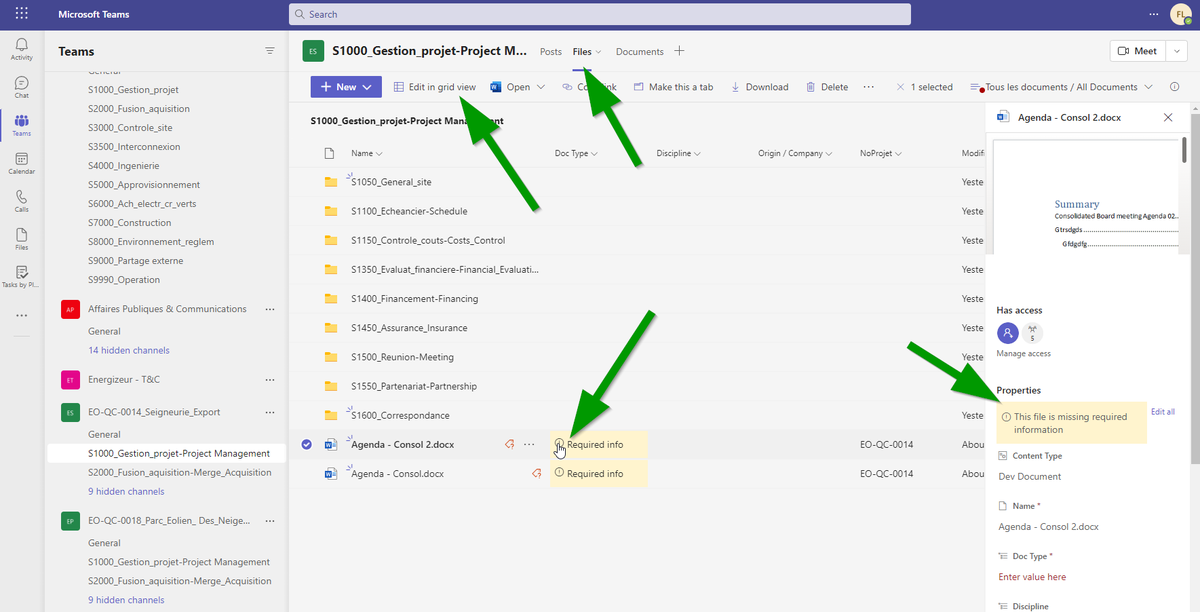Screen dimensions: 1200x612
Task: Open Tous les documents / All Documents view dropdown
Action: (1061, 87)
